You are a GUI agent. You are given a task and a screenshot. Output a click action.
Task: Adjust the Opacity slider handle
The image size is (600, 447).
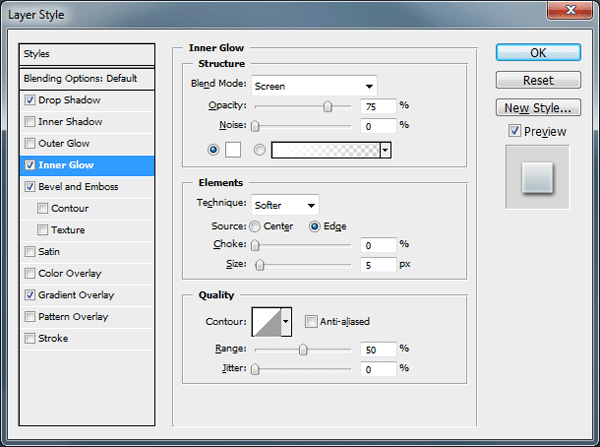click(328, 106)
